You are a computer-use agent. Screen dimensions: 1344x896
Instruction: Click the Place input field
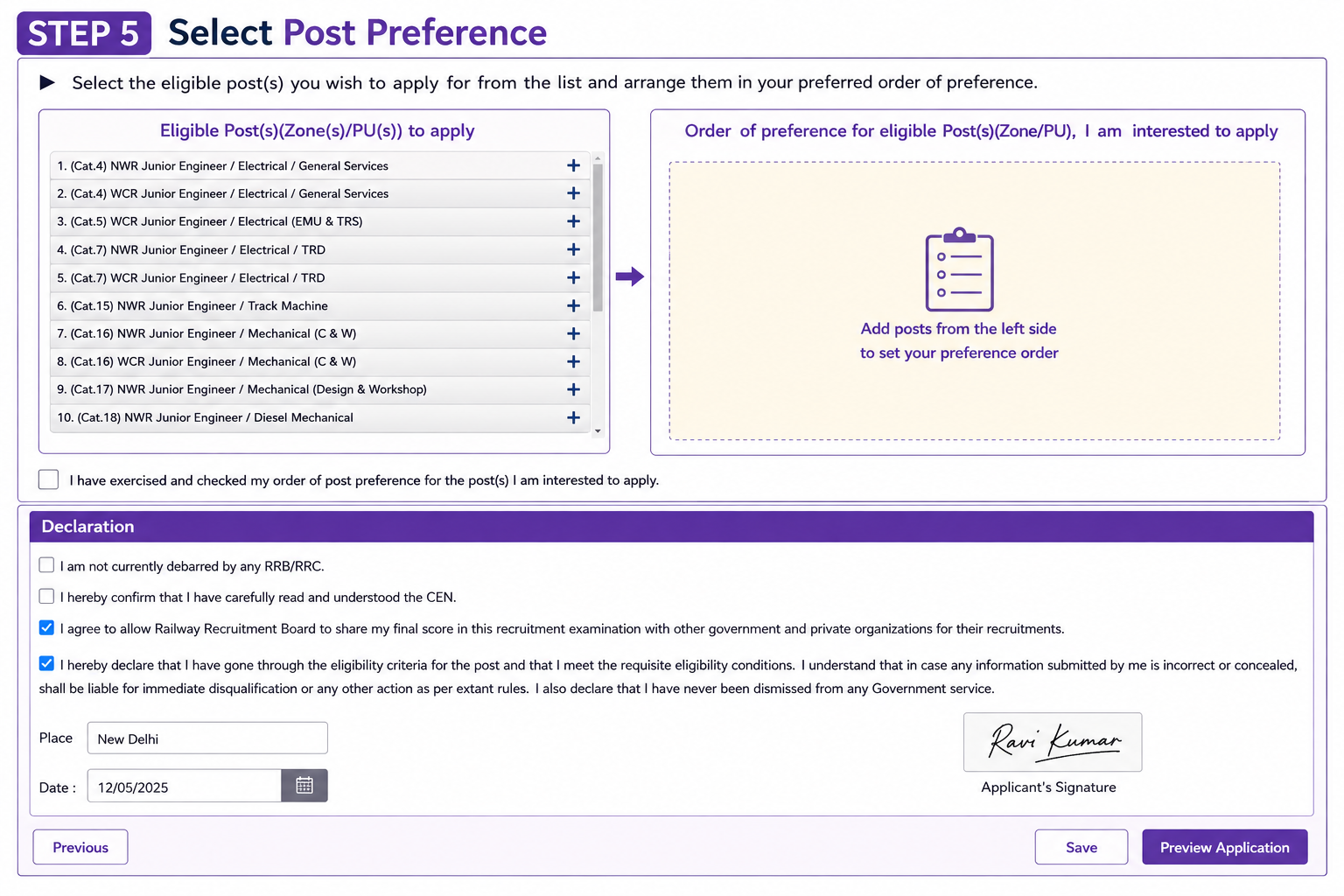tap(207, 738)
